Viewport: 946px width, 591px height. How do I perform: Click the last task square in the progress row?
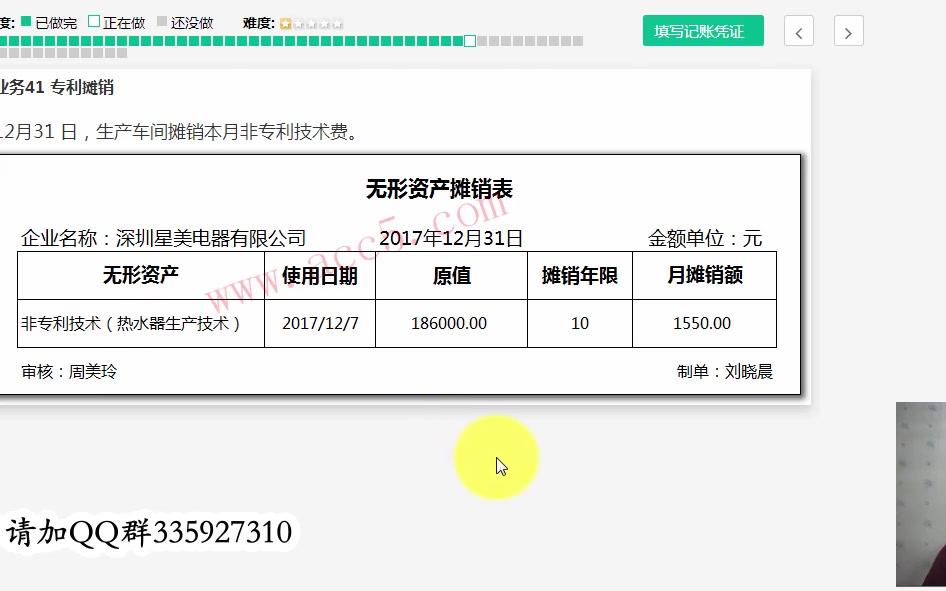pos(580,41)
